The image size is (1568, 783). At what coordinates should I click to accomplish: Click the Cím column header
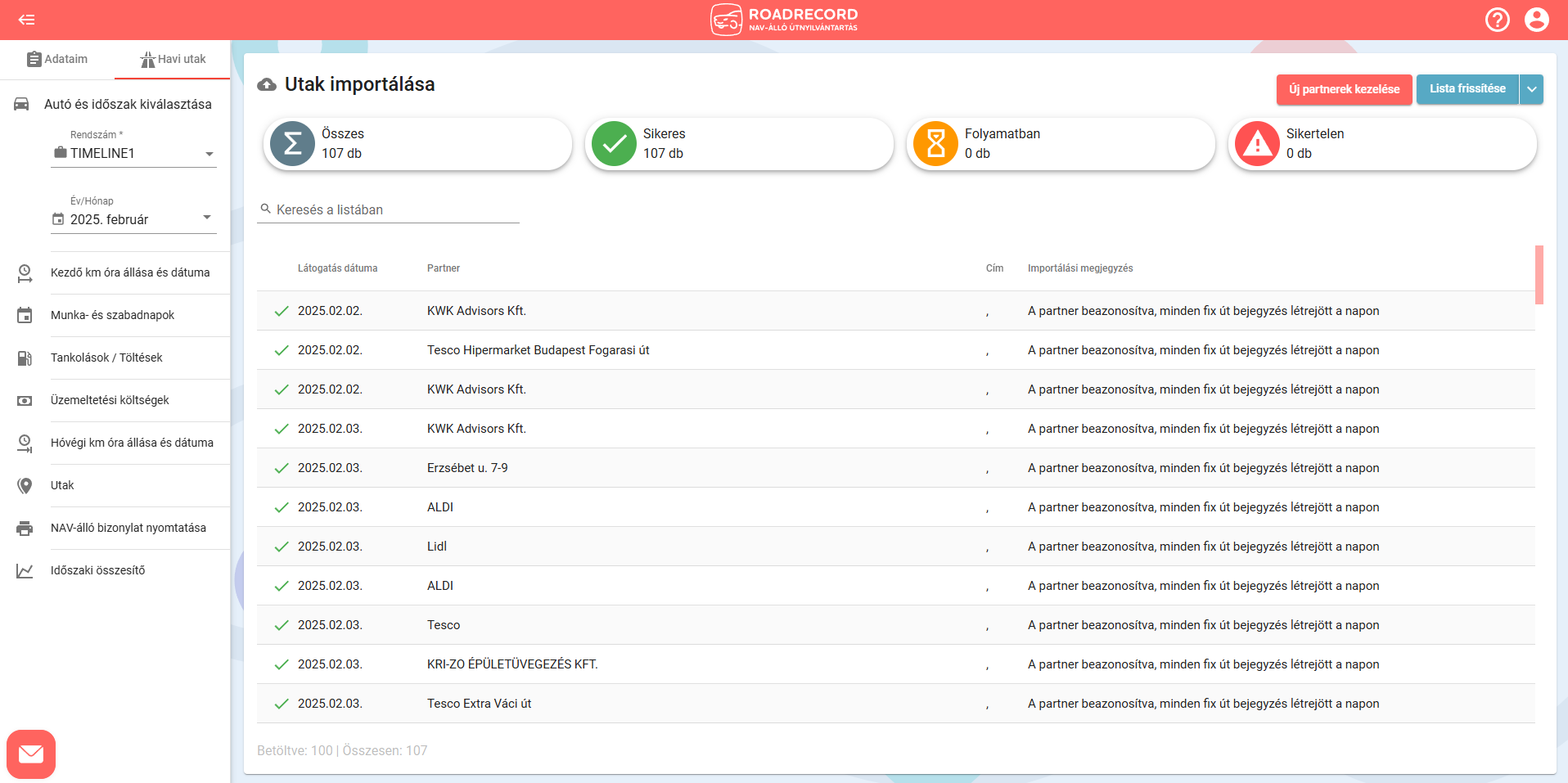994,268
